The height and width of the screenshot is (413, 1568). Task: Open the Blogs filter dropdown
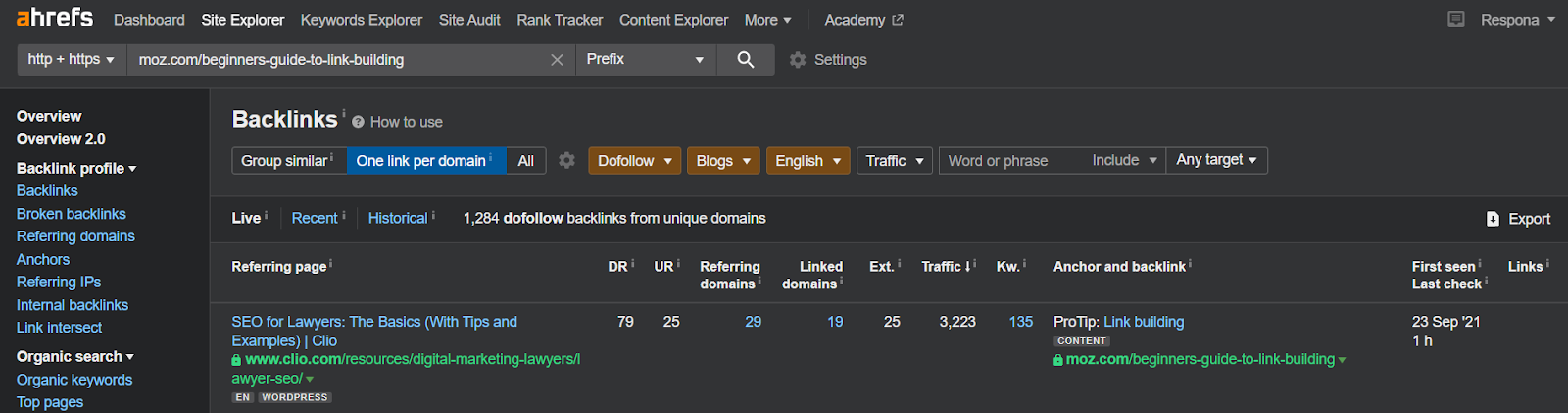[x=723, y=160]
